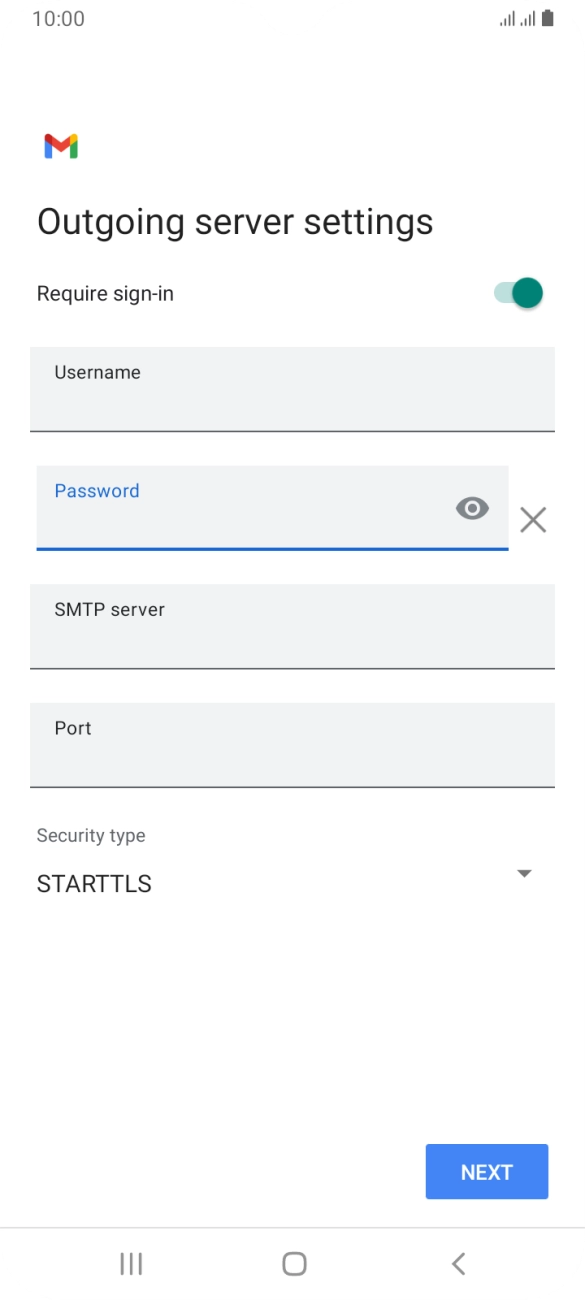Click the Require sign-in label
This screenshot has height=1300, width=585.
point(104,293)
